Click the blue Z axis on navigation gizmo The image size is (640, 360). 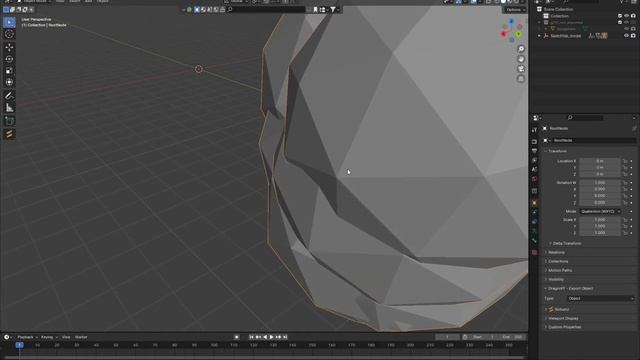[x=511, y=21]
